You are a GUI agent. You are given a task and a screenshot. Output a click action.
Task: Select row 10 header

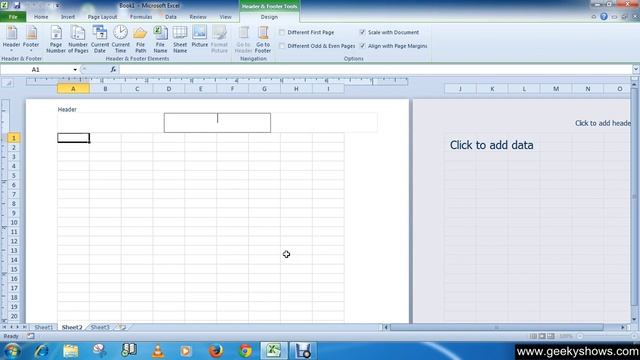point(13,222)
